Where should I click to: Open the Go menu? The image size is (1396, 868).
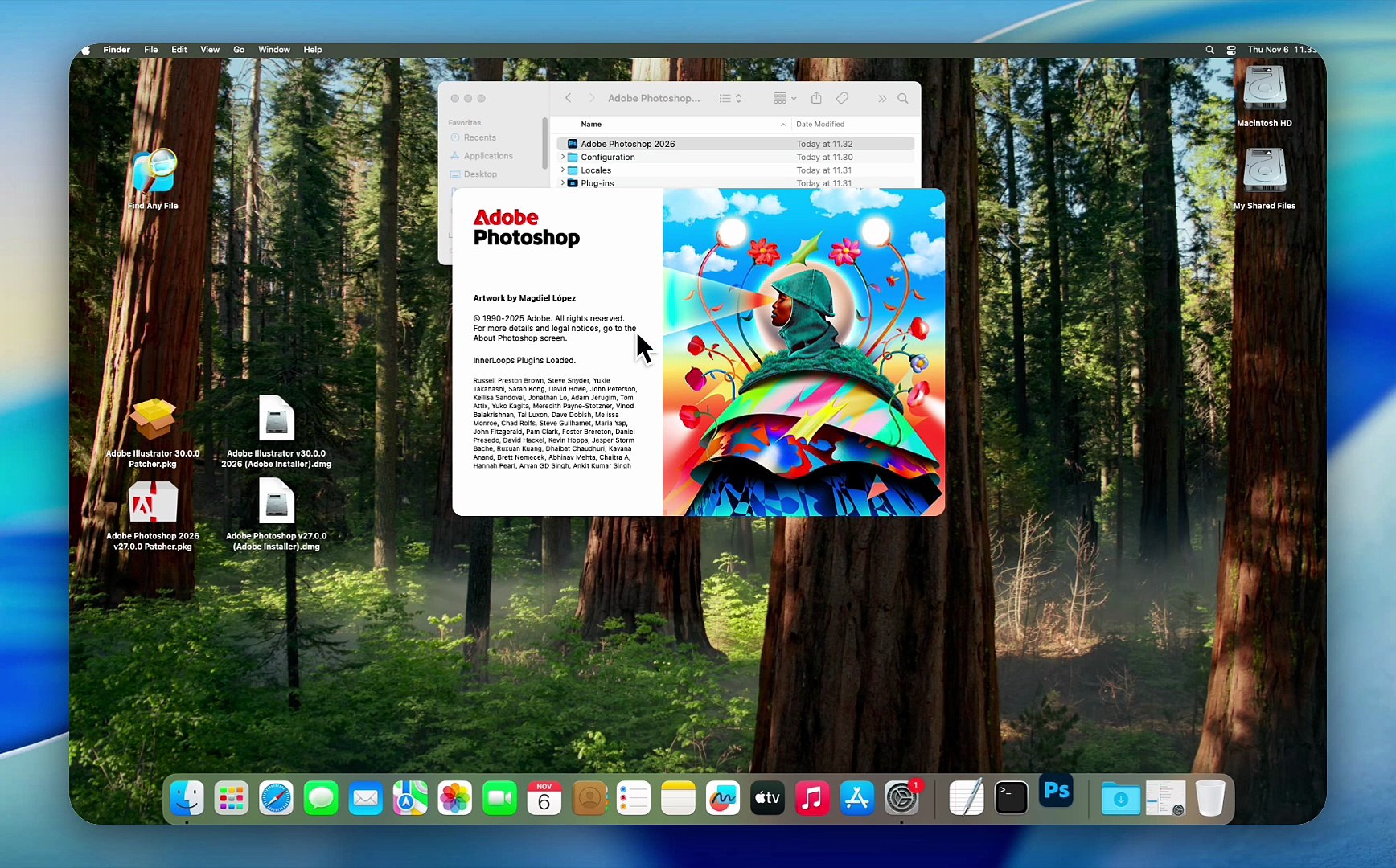tap(239, 50)
